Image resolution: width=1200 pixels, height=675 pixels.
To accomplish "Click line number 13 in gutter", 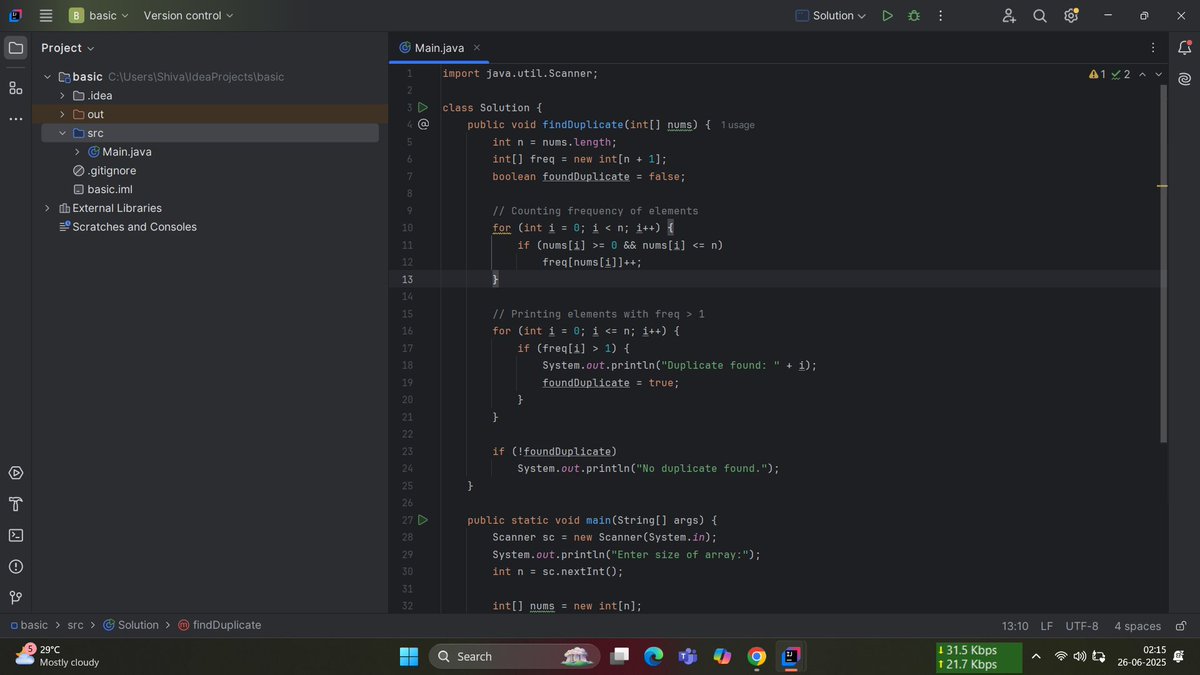I will (x=407, y=280).
